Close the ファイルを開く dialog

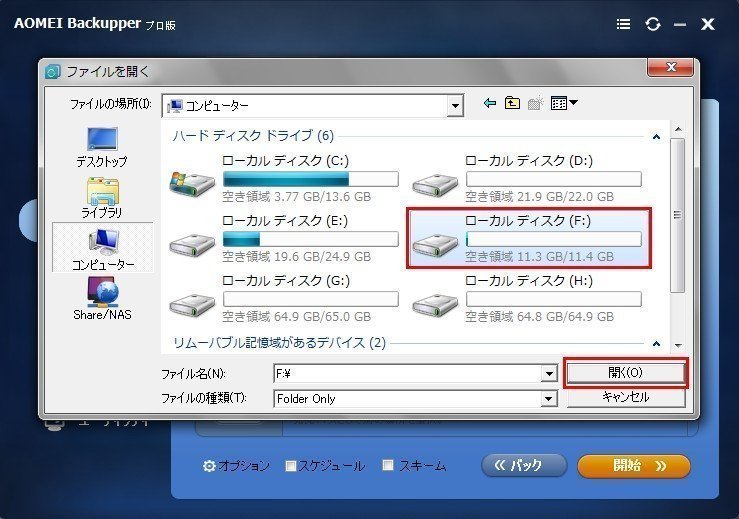tap(671, 67)
